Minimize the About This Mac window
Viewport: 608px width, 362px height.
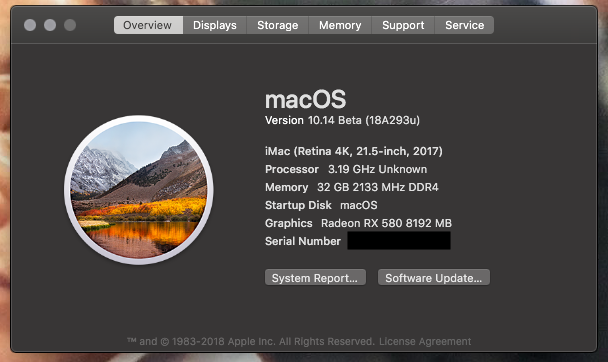pyautogui.click(x=50, y=25)
